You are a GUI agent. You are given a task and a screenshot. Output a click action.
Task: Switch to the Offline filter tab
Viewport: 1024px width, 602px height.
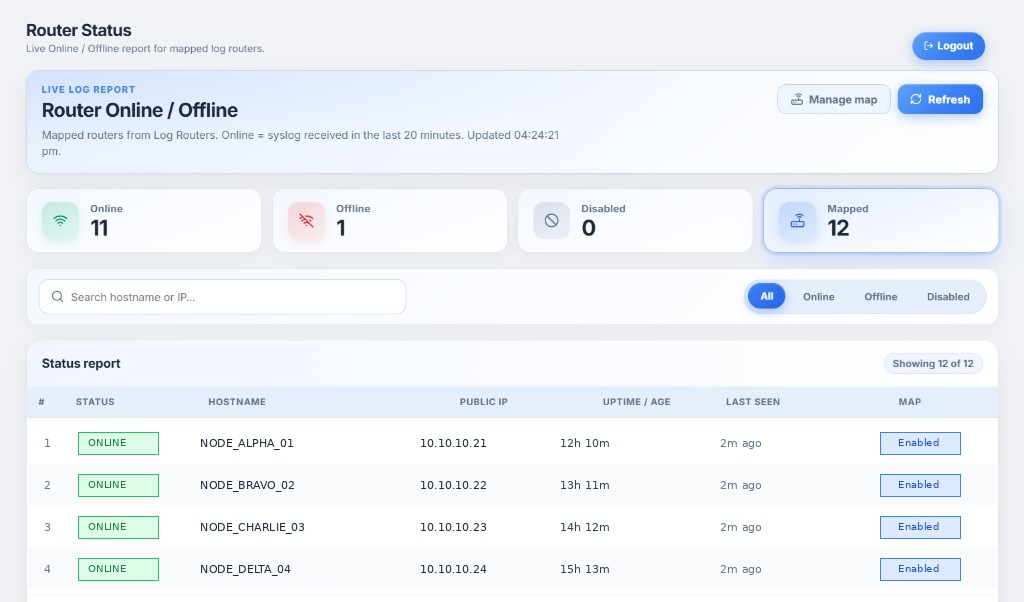click(880, 296)
